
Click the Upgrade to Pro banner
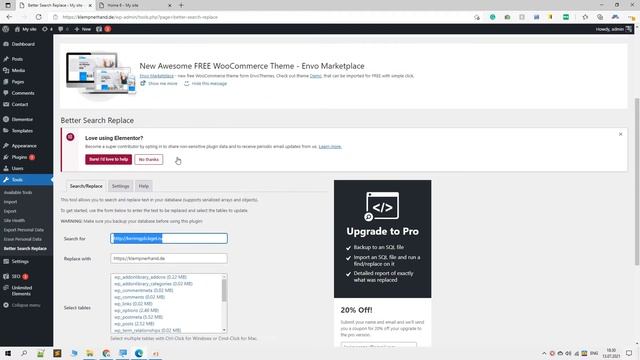(382, 239)
